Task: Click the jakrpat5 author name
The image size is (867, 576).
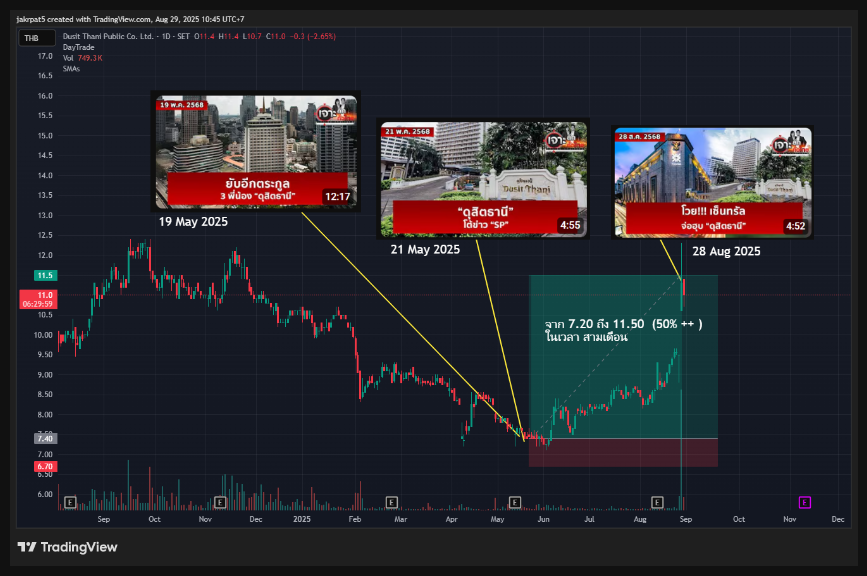Action: pos(37,19)
